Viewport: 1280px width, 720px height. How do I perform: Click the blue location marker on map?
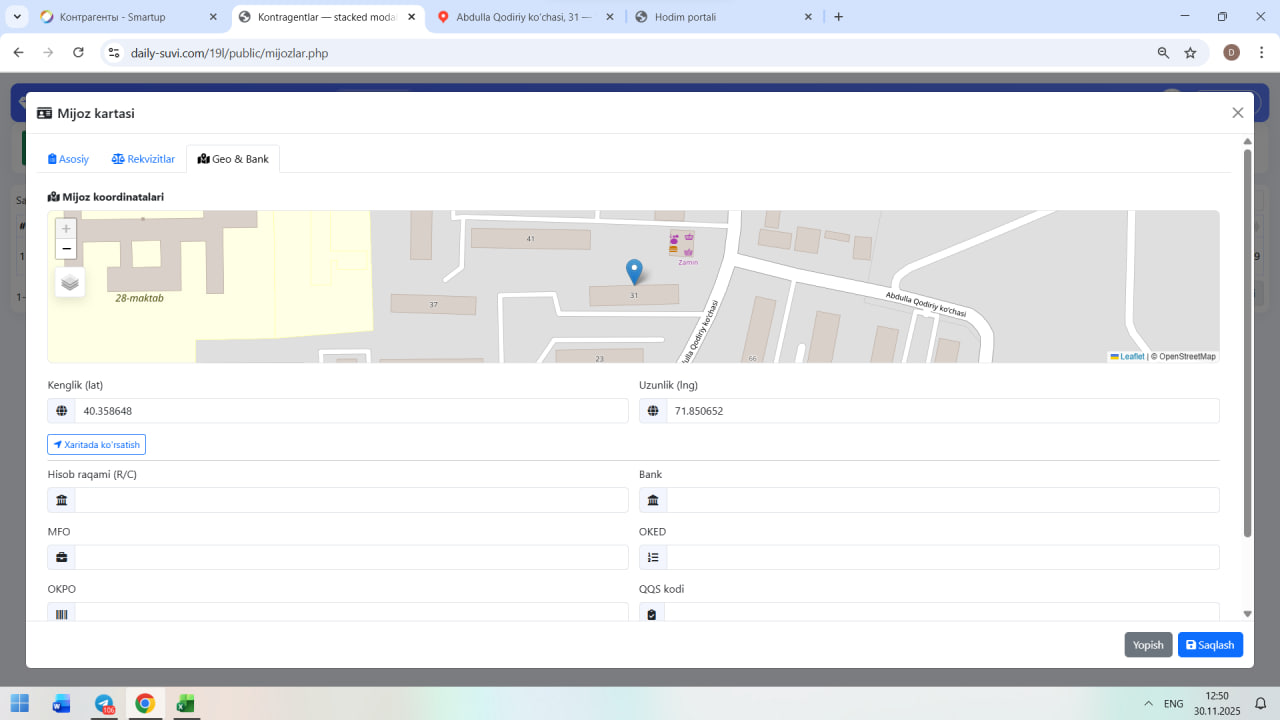point(634,270)
